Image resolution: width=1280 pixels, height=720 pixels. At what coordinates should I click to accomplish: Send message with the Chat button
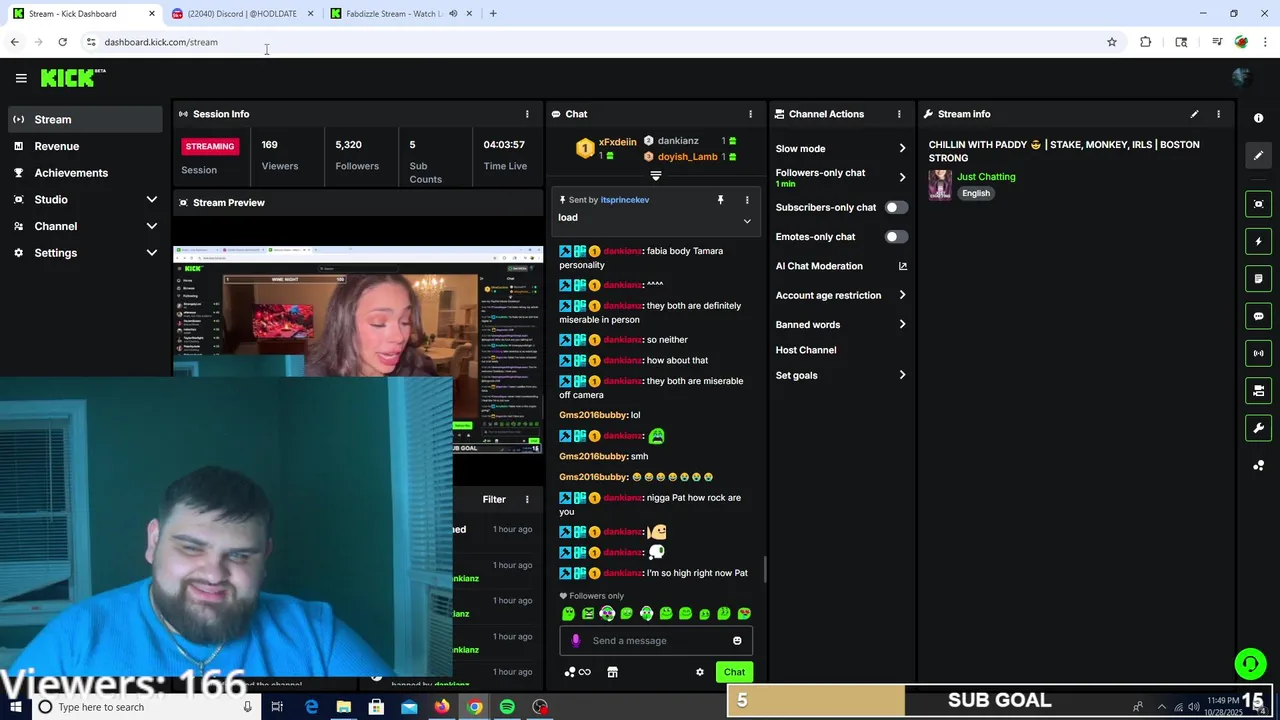click(x=734, y=672)
